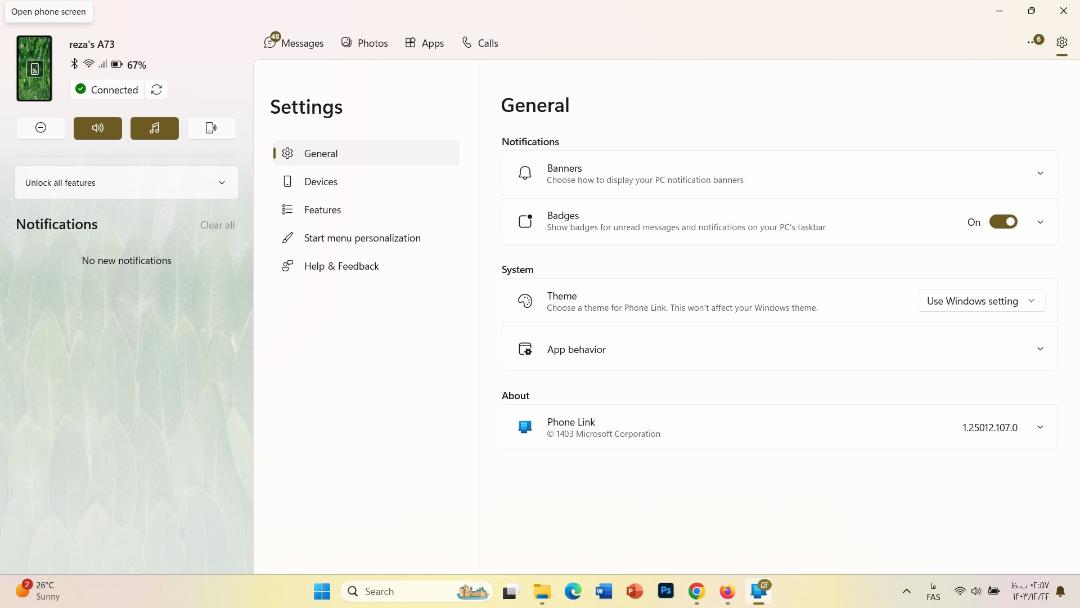Expand the App behavior section
Screen dimensions: 1080x608
pos(779,349)
